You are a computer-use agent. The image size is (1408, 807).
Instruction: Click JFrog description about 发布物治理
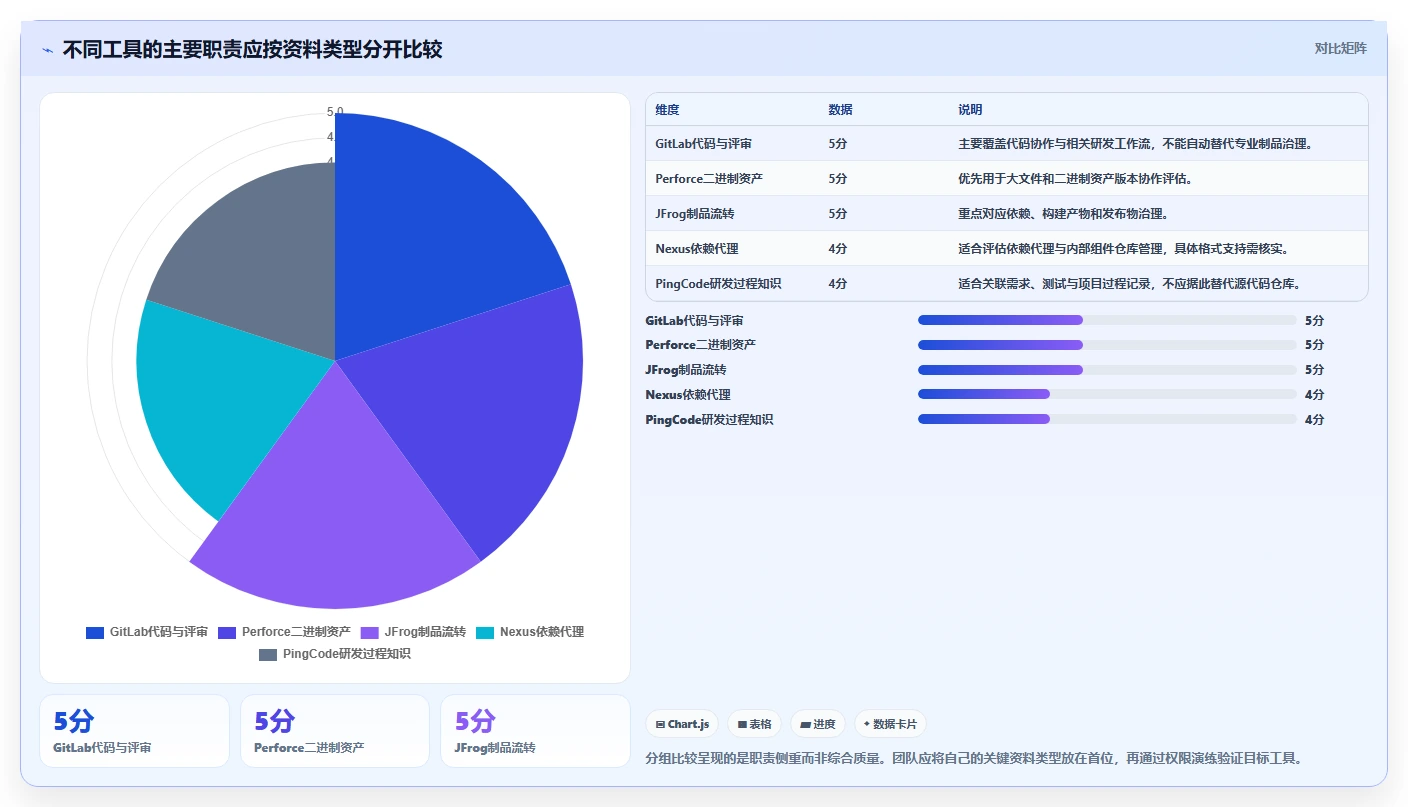point(1063,214)
